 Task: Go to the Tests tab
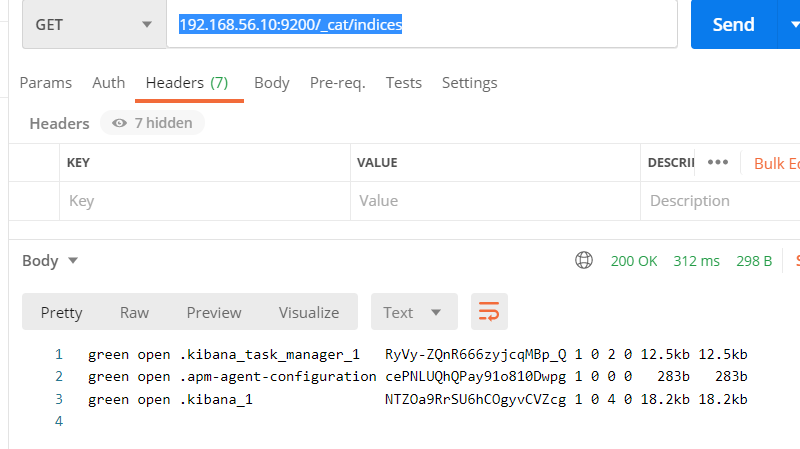point(404,83)
